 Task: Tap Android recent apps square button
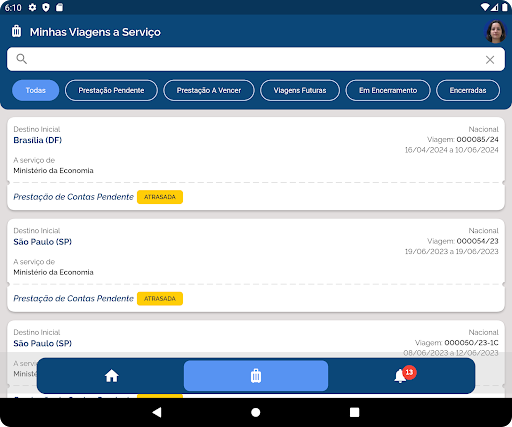pyautogui.click(x=354, y=412)
